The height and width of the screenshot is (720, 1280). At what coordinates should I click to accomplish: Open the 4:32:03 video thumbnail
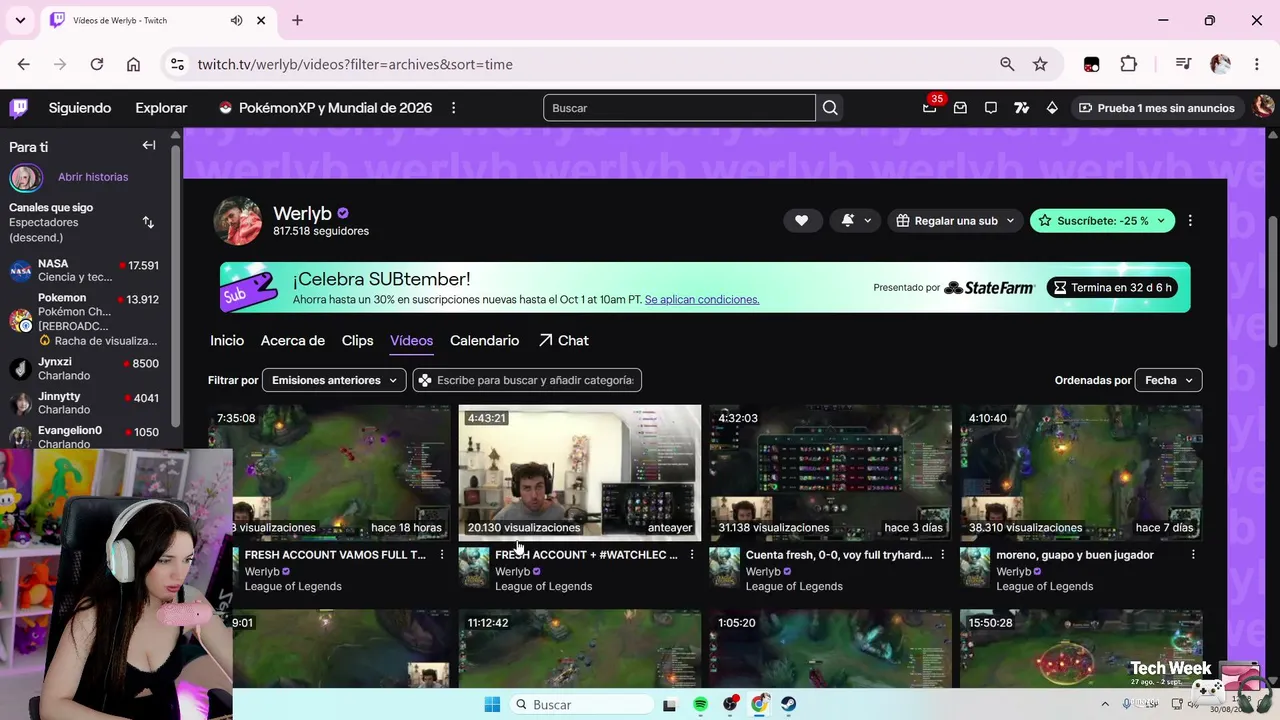click(x=830, y=472)
